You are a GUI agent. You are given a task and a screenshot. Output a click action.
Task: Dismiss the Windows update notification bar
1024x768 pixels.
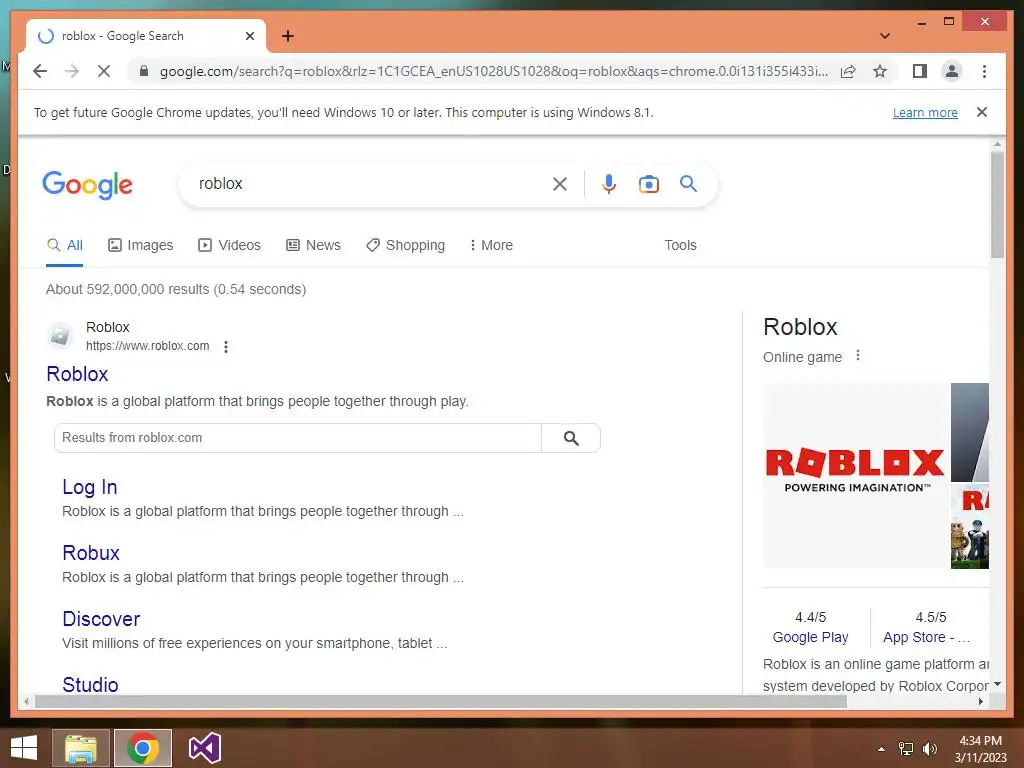pyautogui.click(x=982, y=112)
